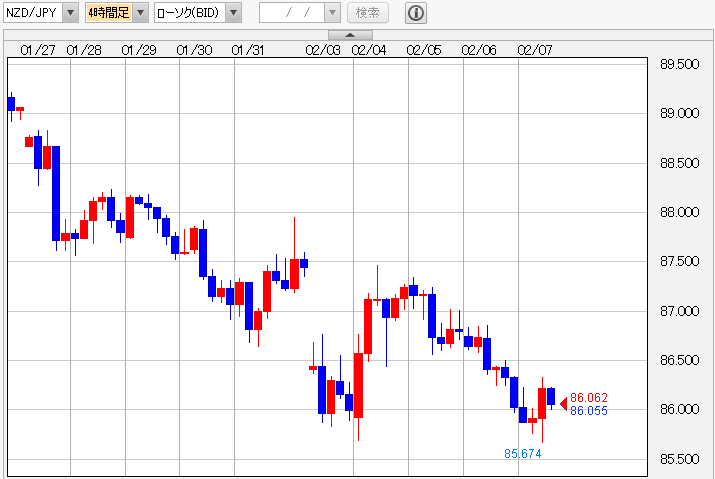Click the 89.000 price axis label
This screenshot has height=479, width=715.
(680, 114)
